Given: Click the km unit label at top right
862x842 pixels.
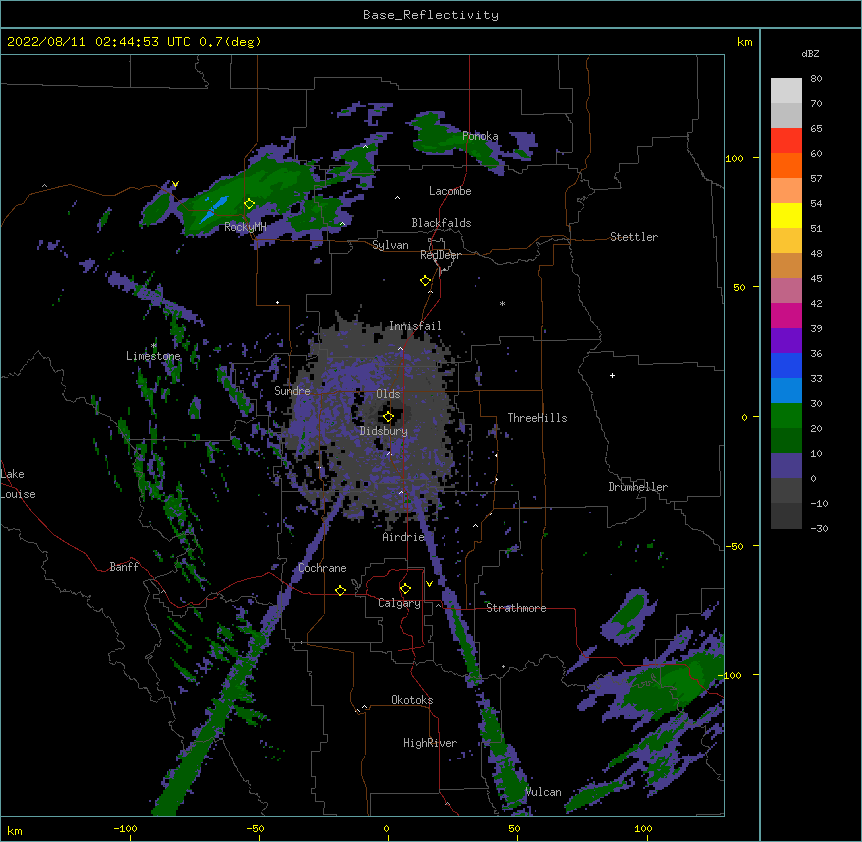Looking at the screenshot, I should tap(744, 42).
